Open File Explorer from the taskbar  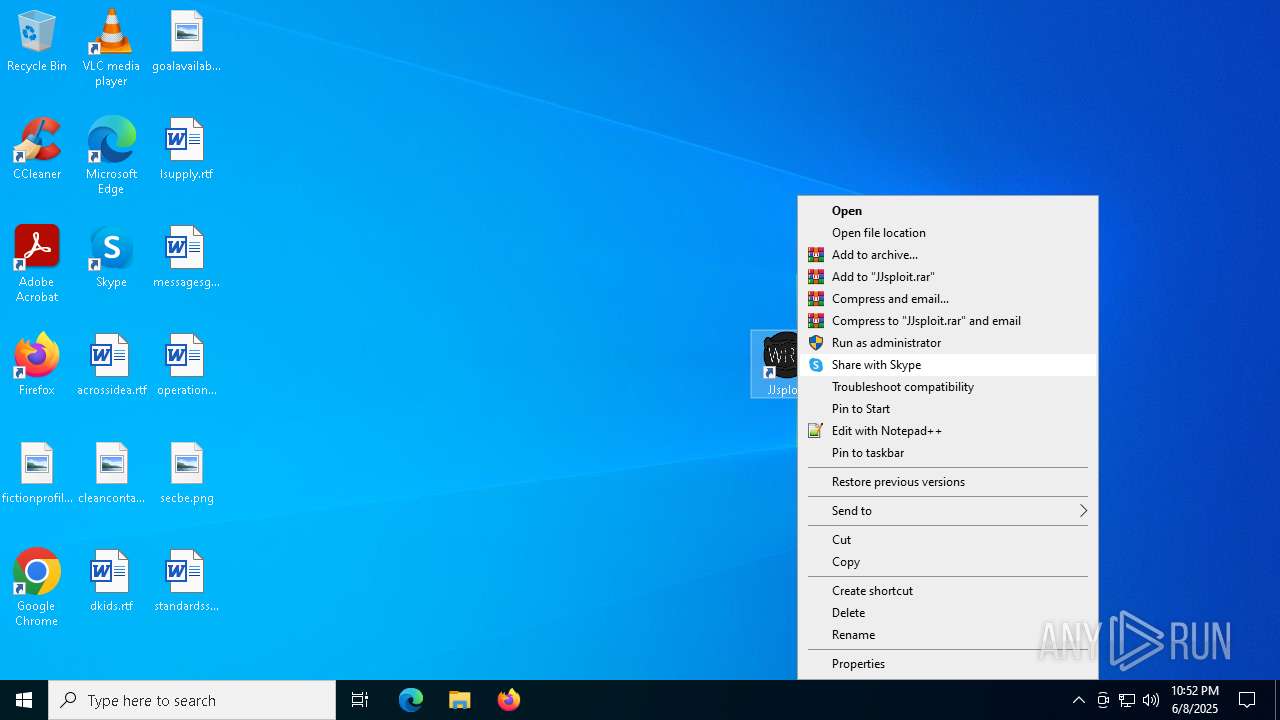459,700
